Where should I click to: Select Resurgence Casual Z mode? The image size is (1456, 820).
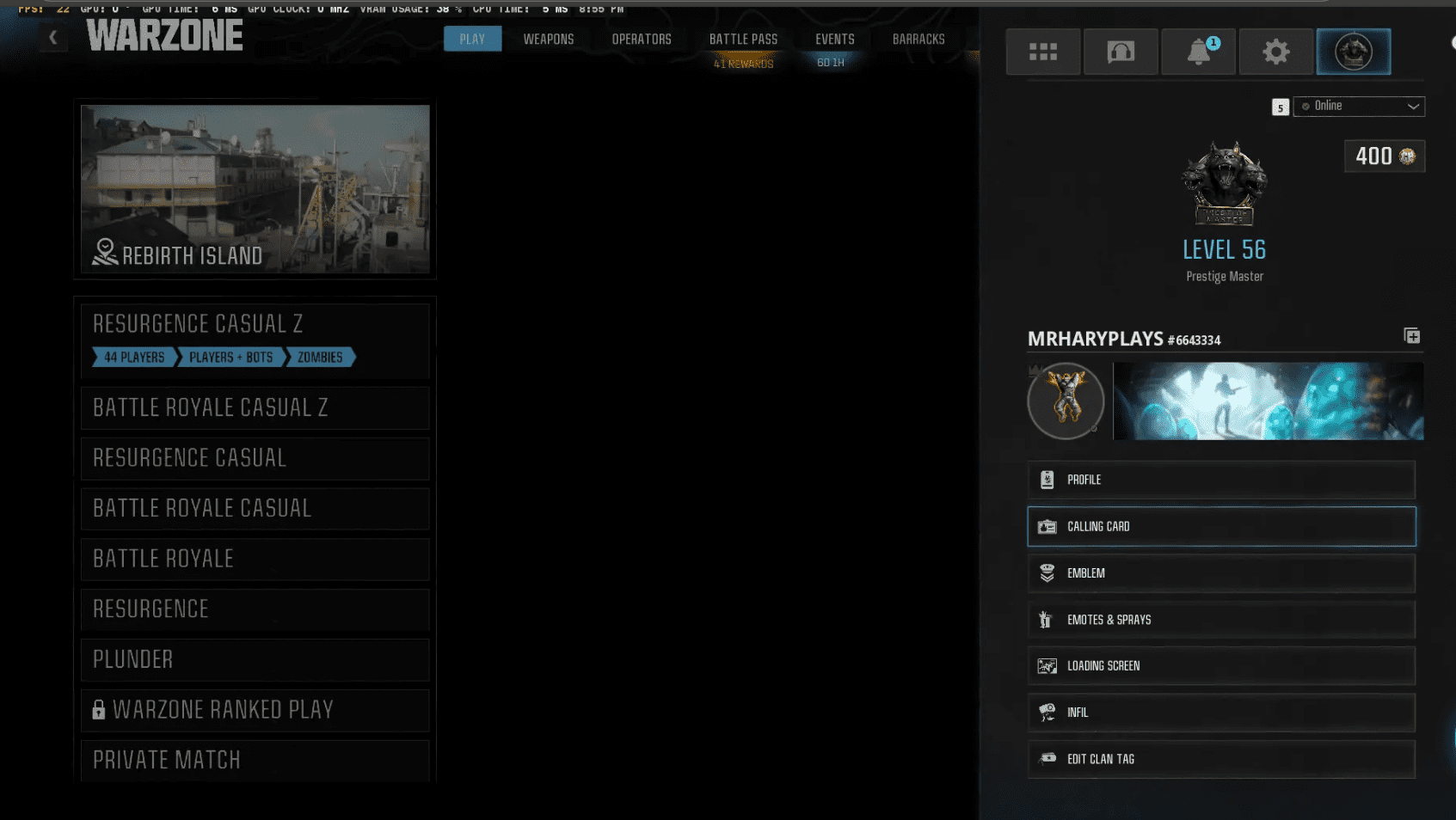255,325
